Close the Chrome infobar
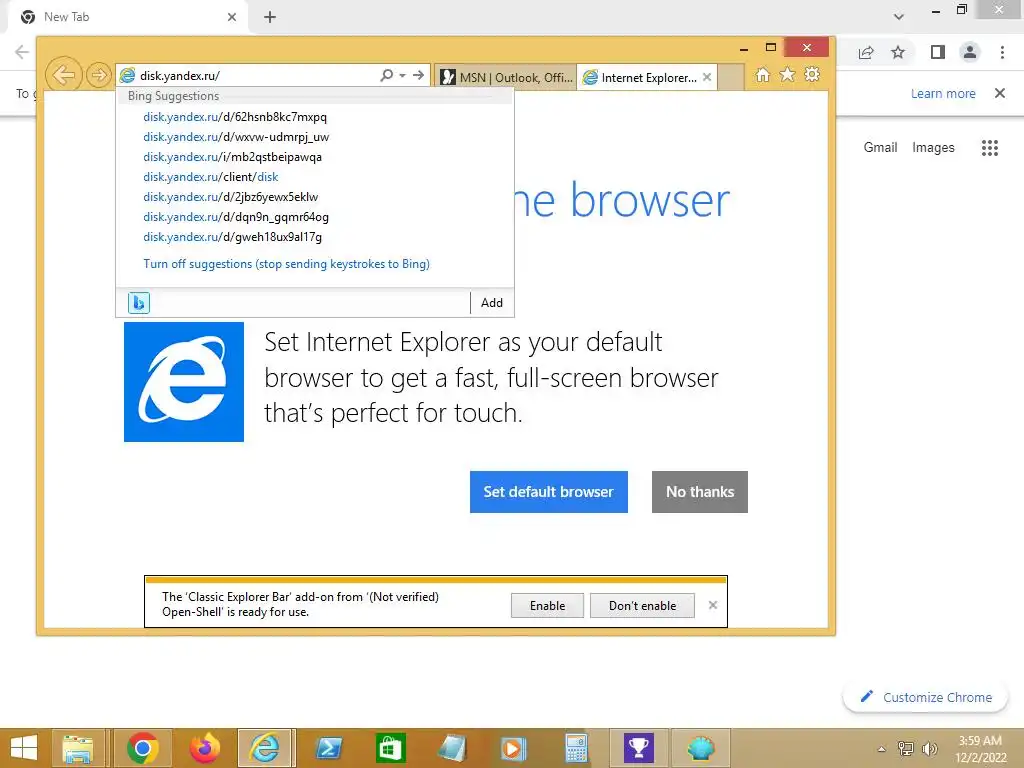Image resolution: width=1024 pixels, height=768 pixels. coord(999,93)
